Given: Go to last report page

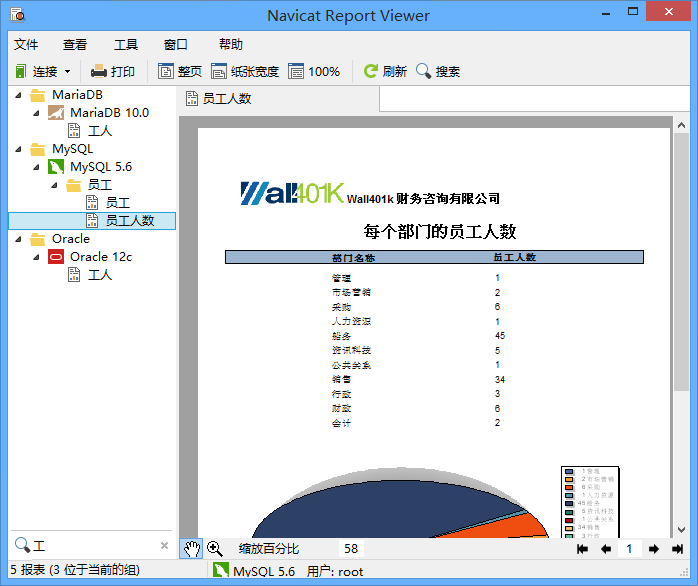Looking at the screenshot, I should [x=678, y=549].
